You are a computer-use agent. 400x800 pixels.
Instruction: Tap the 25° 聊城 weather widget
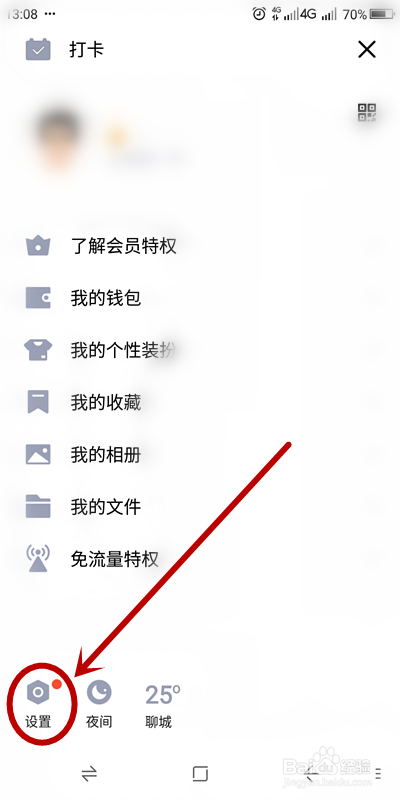tap(162, 705)
